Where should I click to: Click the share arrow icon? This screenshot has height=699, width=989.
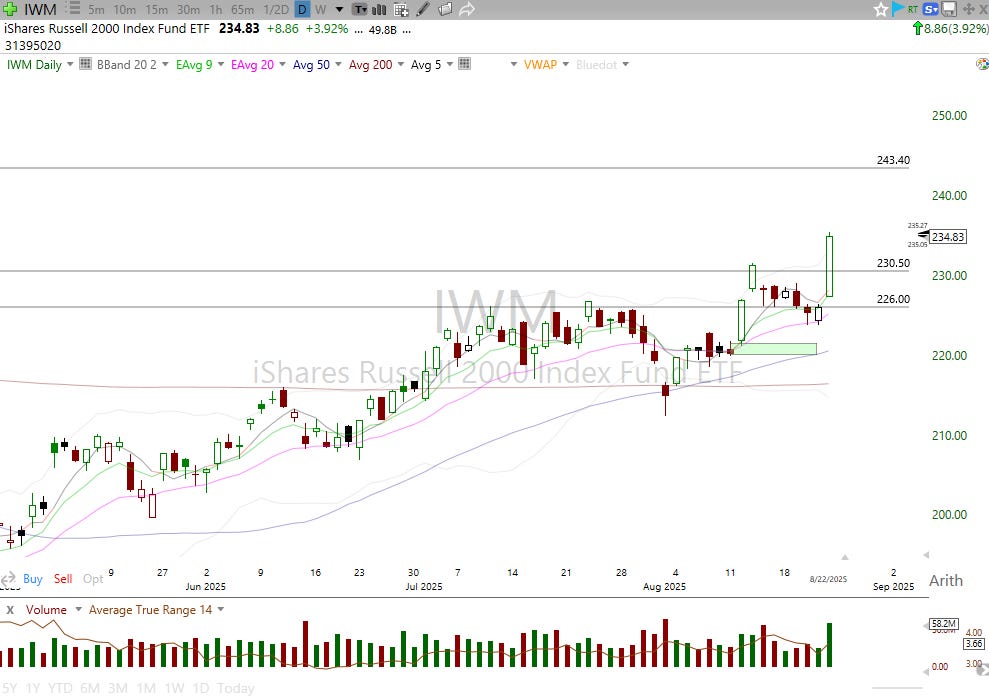(x=467, y=9)
